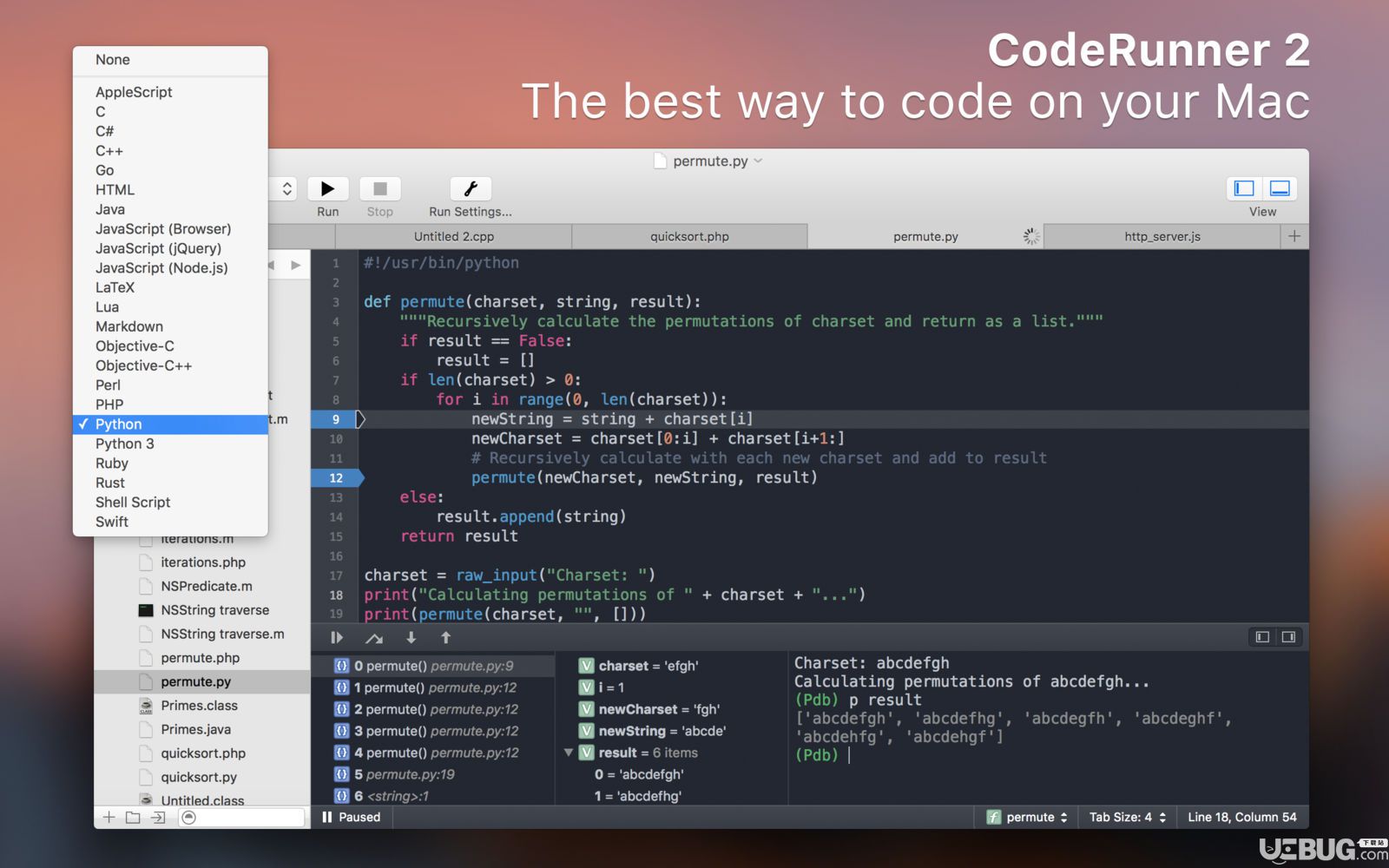Open permute.php in the file sidebar

pos(202,658)
